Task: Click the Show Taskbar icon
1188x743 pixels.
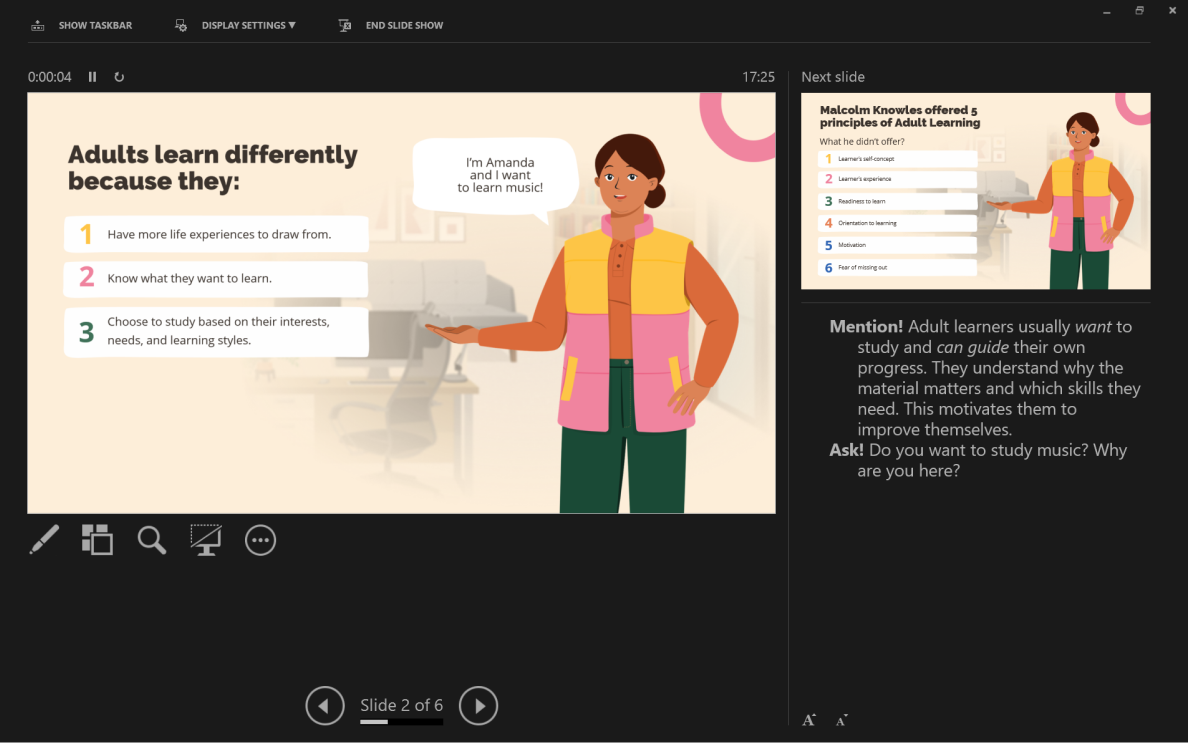Action: point(38,26)
